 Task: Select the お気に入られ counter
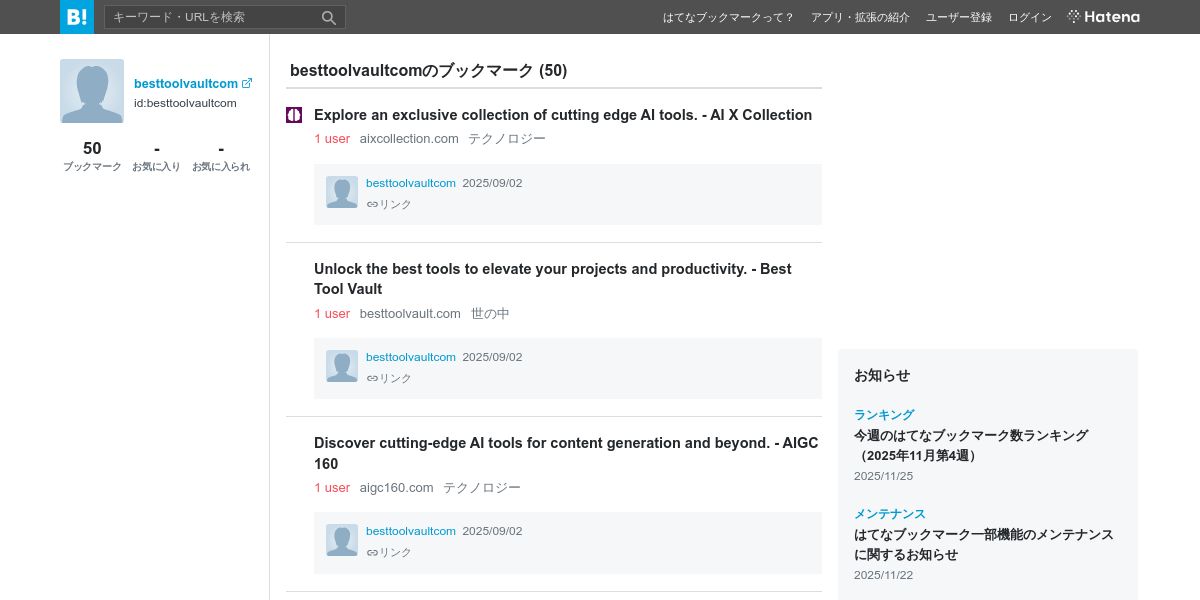click(221, 156)
